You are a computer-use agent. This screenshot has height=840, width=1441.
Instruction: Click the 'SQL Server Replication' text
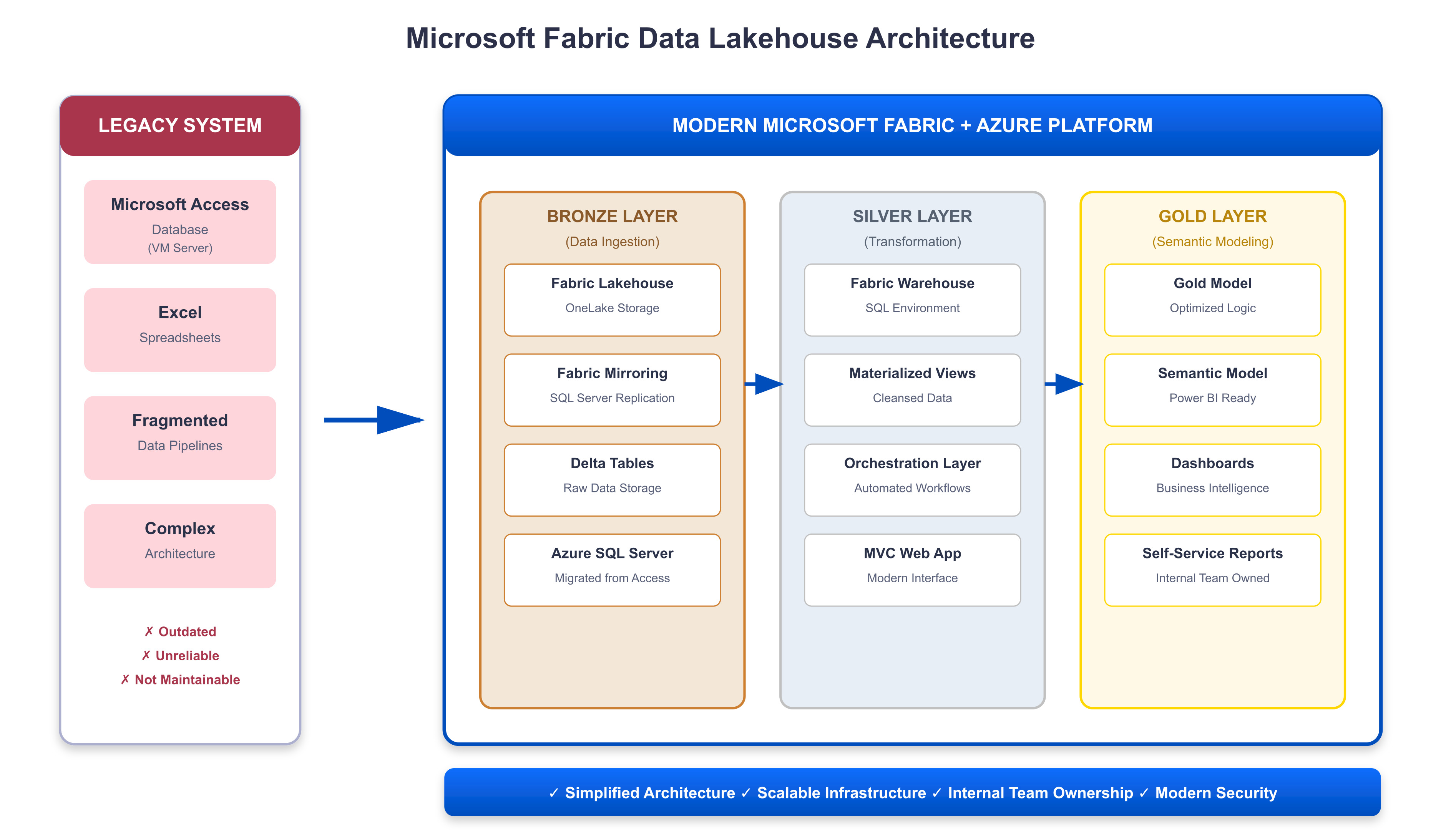click(x=612, y=398)
